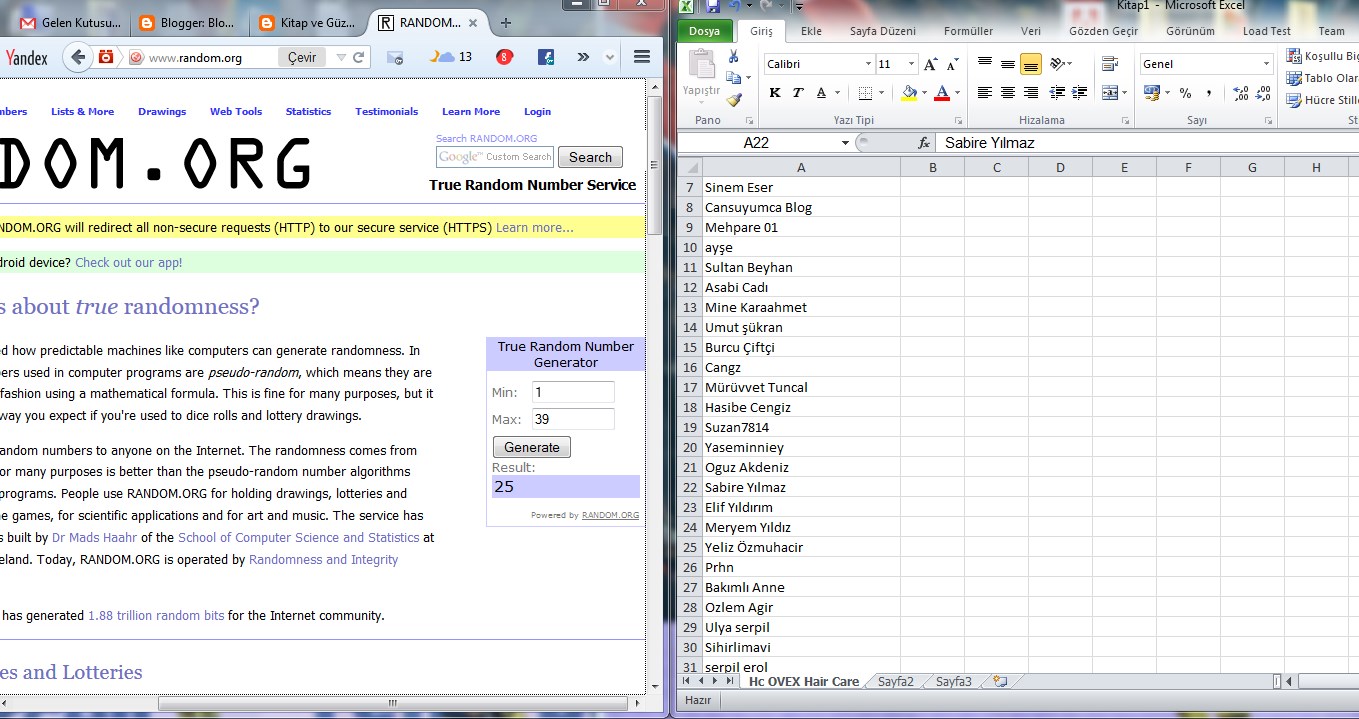Click the yellow fill color bucket swatch
This screenshot has height=719, width=1359.
(909, 93)
